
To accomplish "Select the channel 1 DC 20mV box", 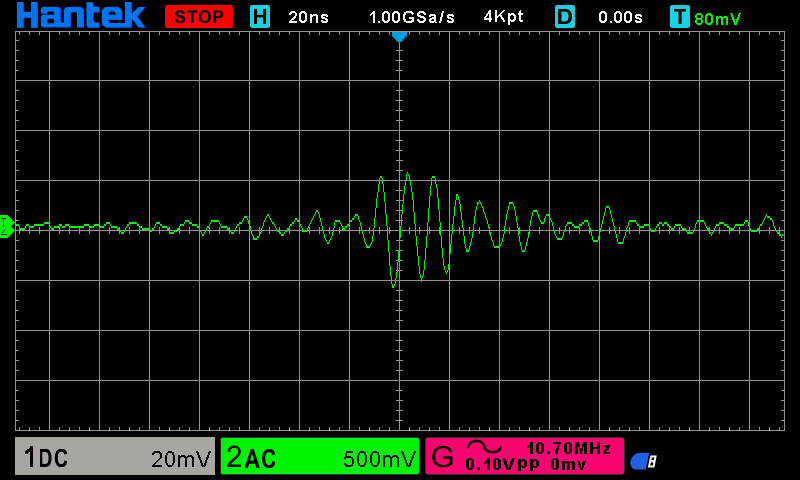I will coord(115,456).
